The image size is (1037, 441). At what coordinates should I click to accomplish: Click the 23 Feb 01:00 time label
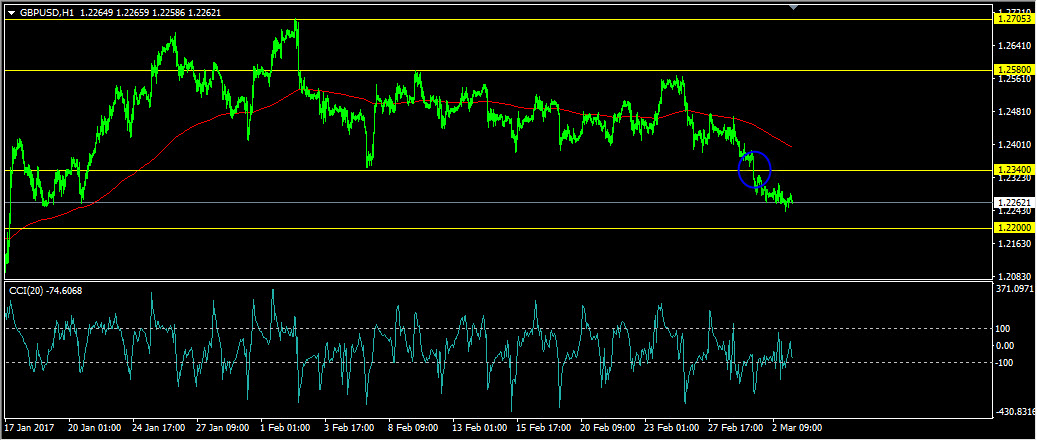pos(672,428)
